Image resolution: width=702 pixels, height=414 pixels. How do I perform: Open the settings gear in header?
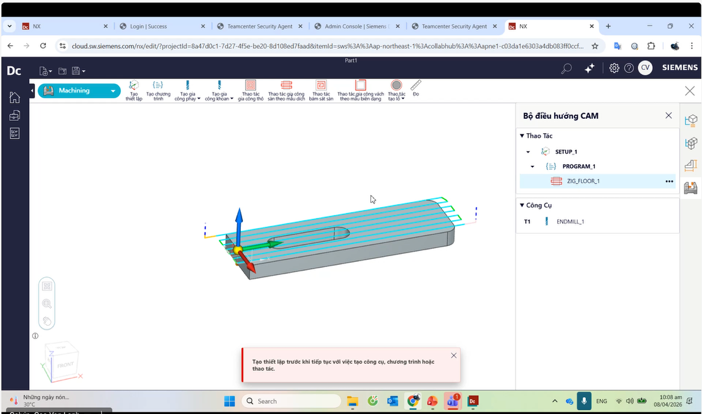click(614, 69)
